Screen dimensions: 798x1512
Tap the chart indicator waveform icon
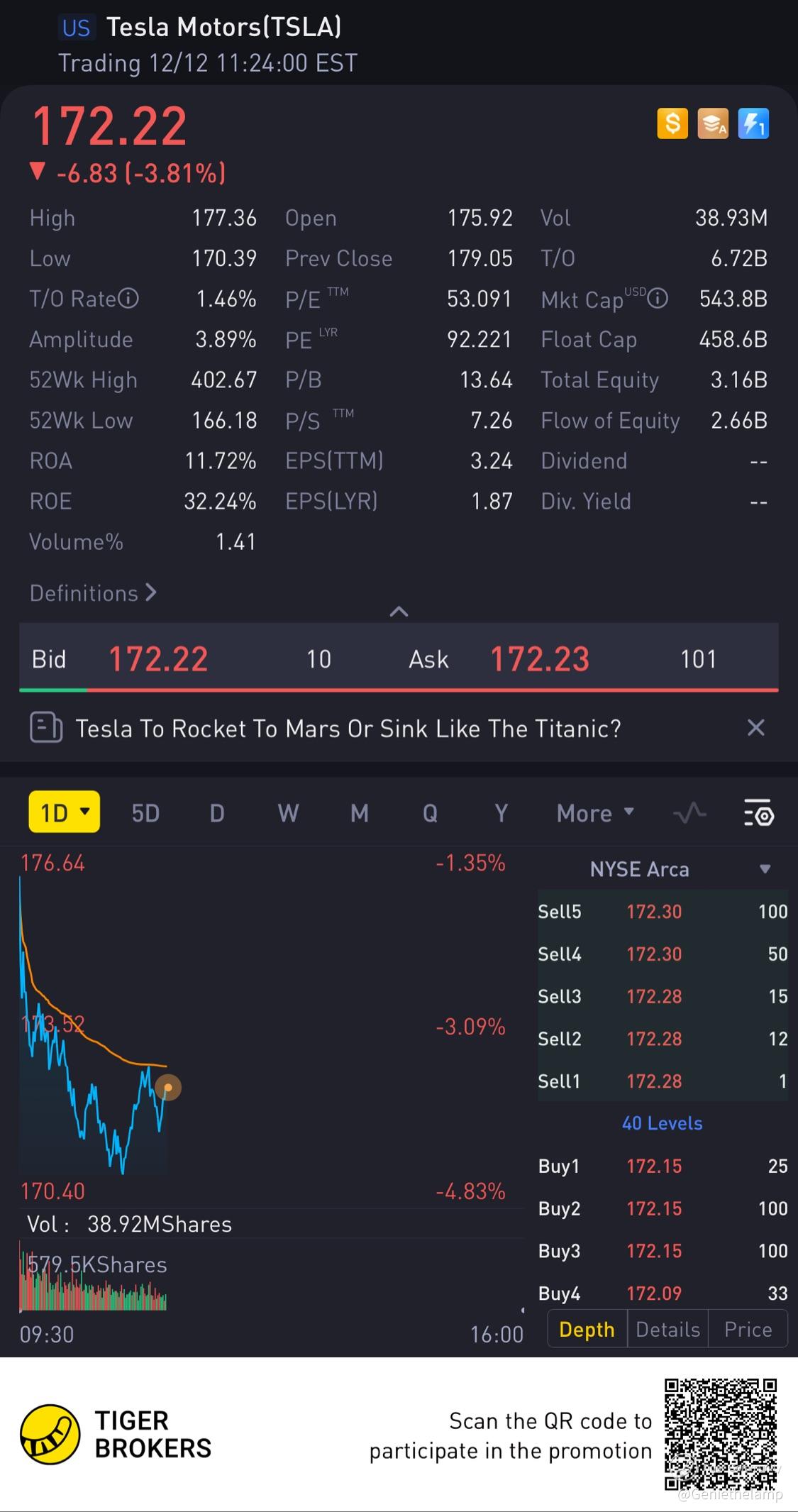[x=689, y=813]
